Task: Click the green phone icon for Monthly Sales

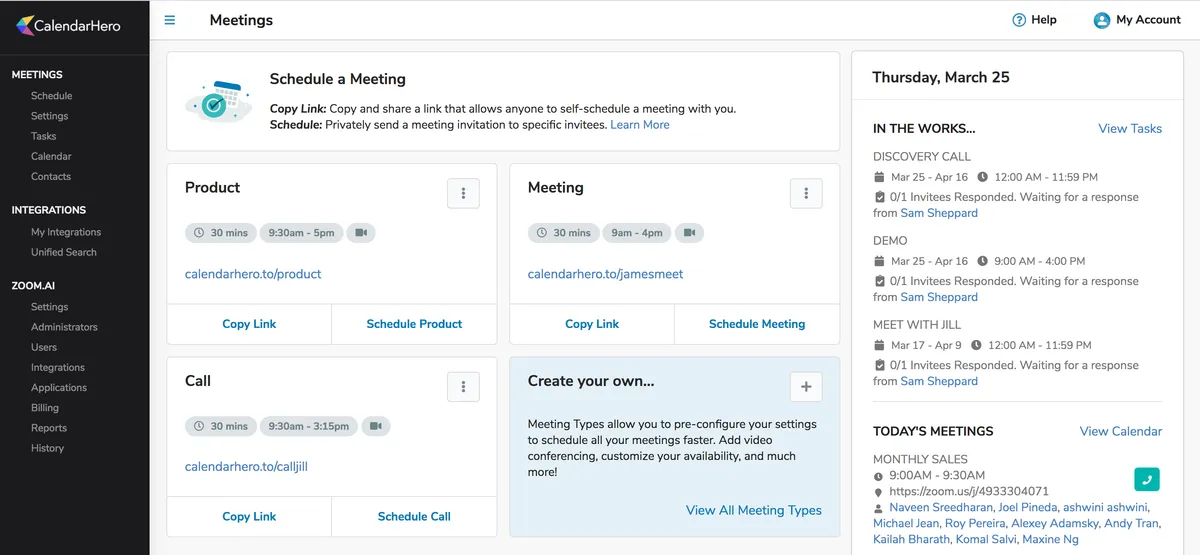Action: click(1146, 479)
